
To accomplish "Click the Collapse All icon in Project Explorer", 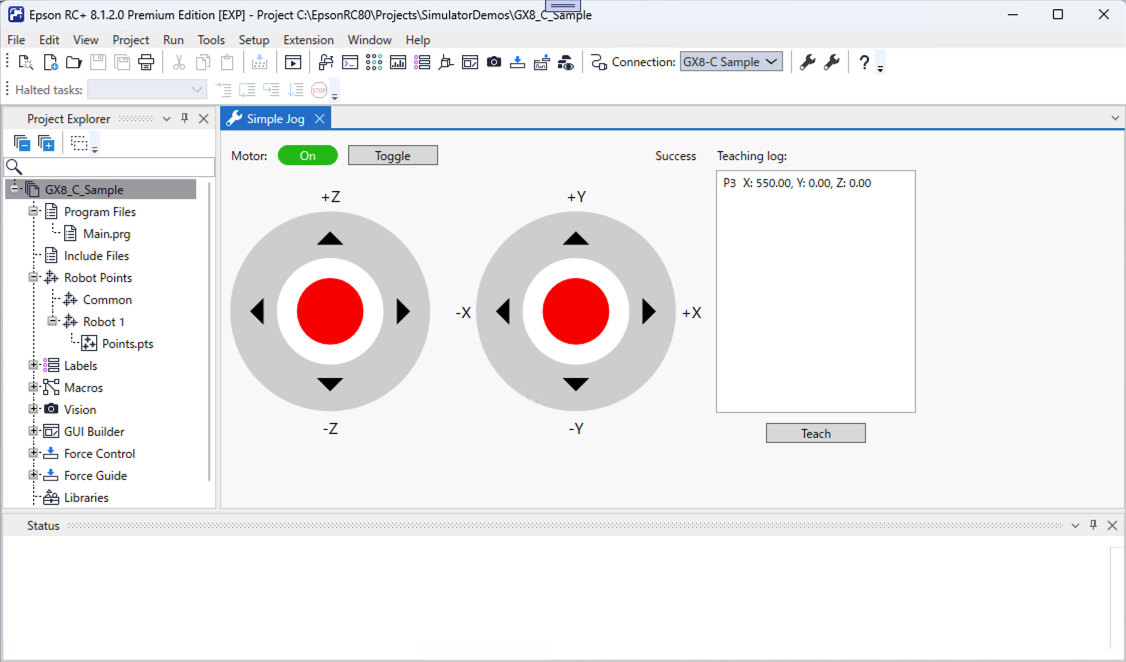I will pyautogui.click(x=22, y=144).
